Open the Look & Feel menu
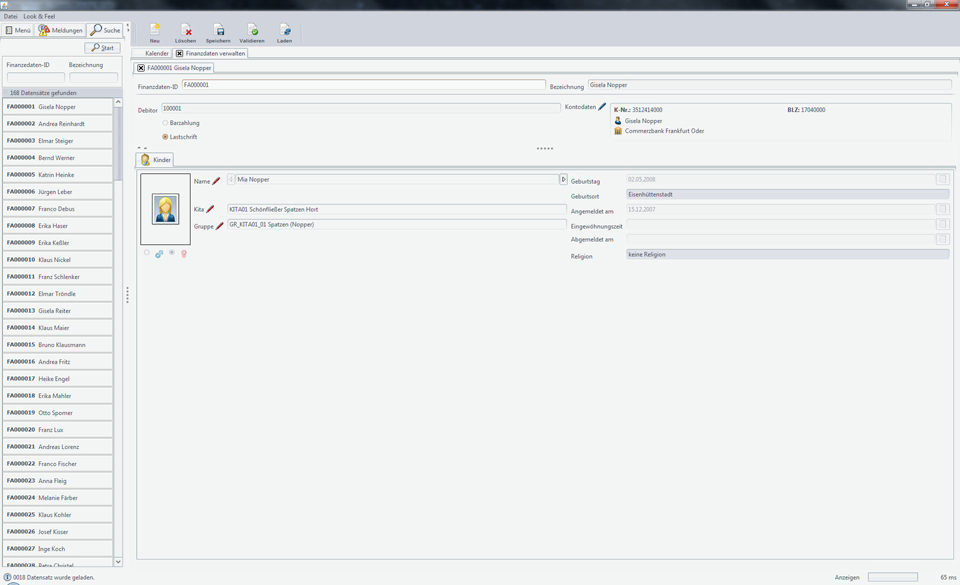960x585 pixels. 39,17
